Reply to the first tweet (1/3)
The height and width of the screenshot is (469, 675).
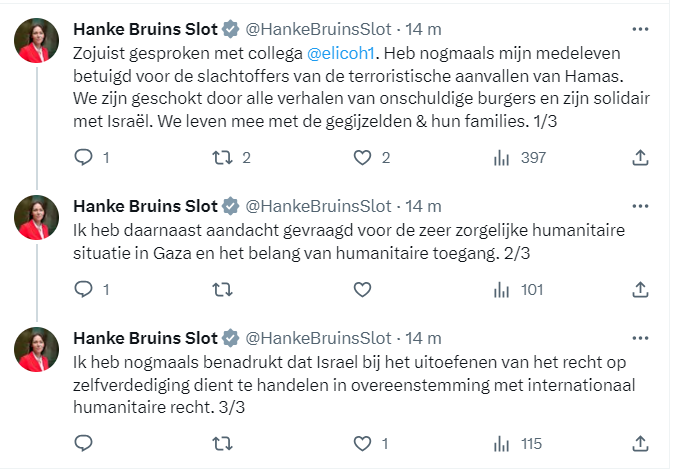84,157
